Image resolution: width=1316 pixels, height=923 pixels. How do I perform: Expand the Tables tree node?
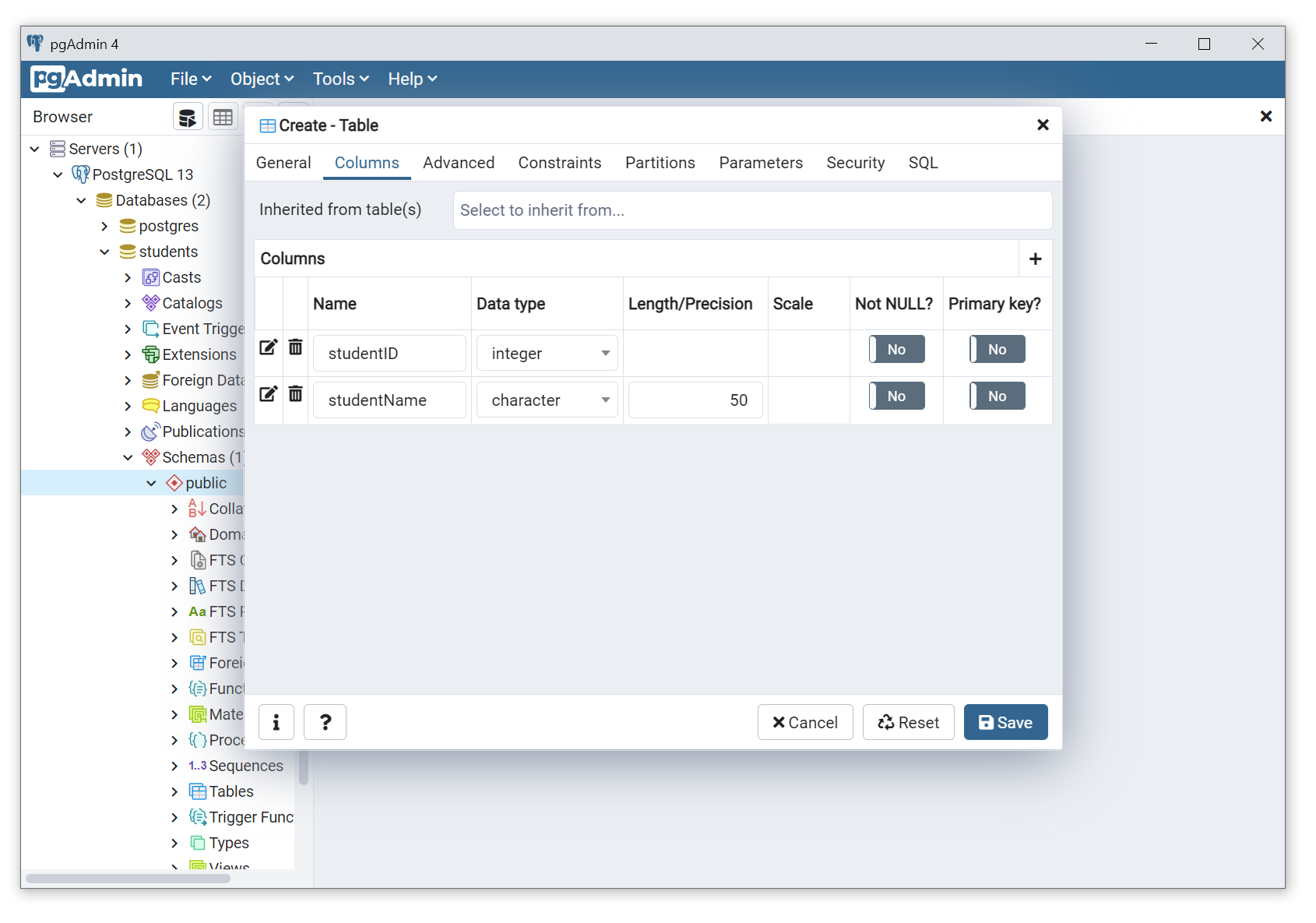[174, 791]
